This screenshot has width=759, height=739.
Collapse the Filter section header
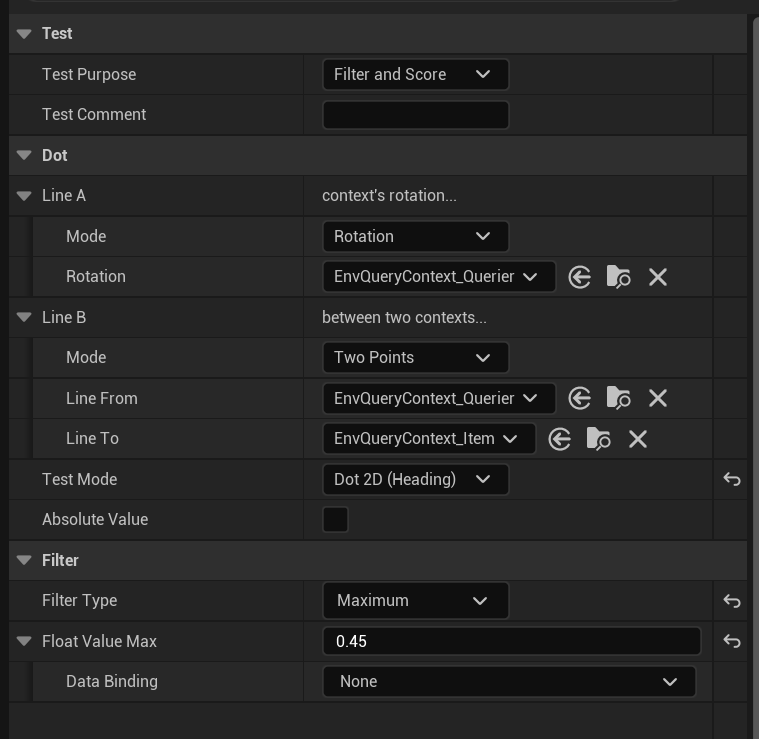click(24, 560)
